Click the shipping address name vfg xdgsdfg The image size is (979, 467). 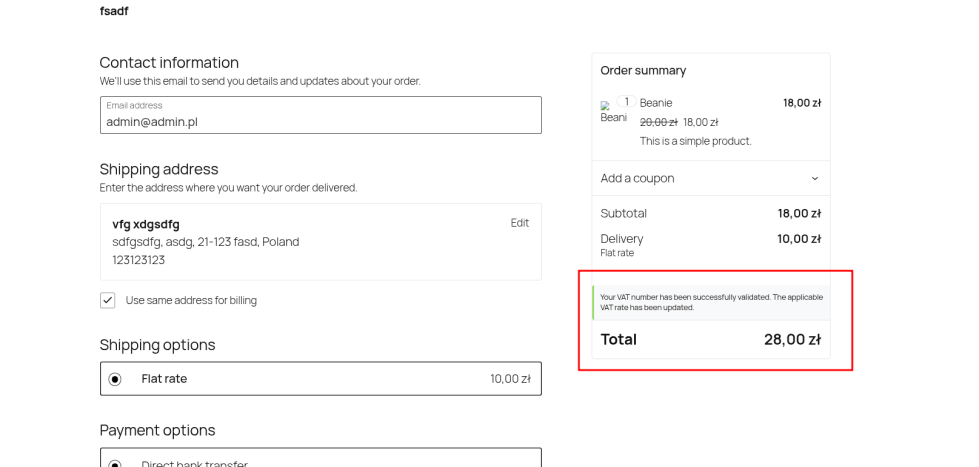coord(146,224)
